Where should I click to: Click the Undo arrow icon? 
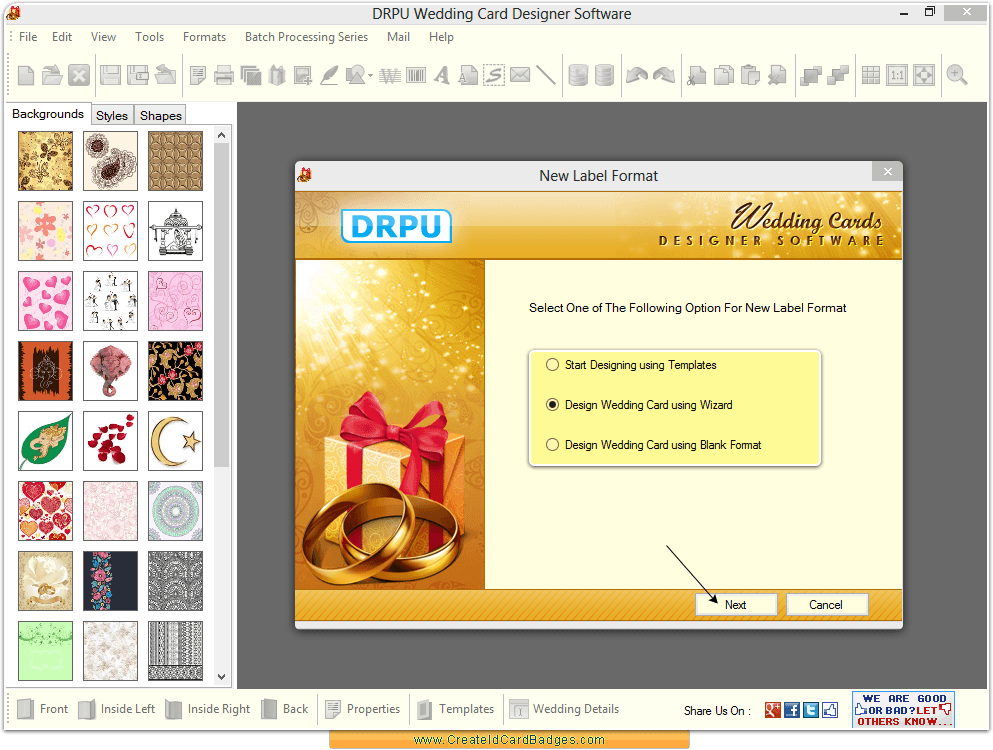(636, 75)
